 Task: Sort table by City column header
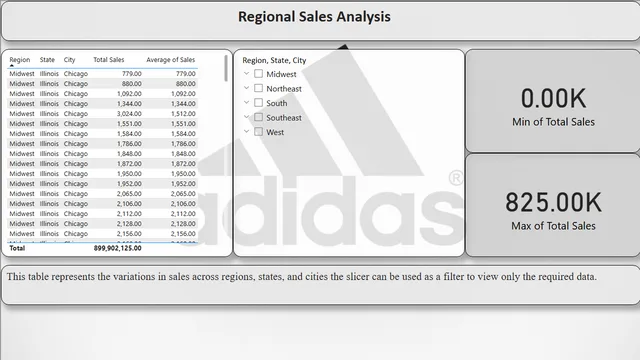pos(69,60)
